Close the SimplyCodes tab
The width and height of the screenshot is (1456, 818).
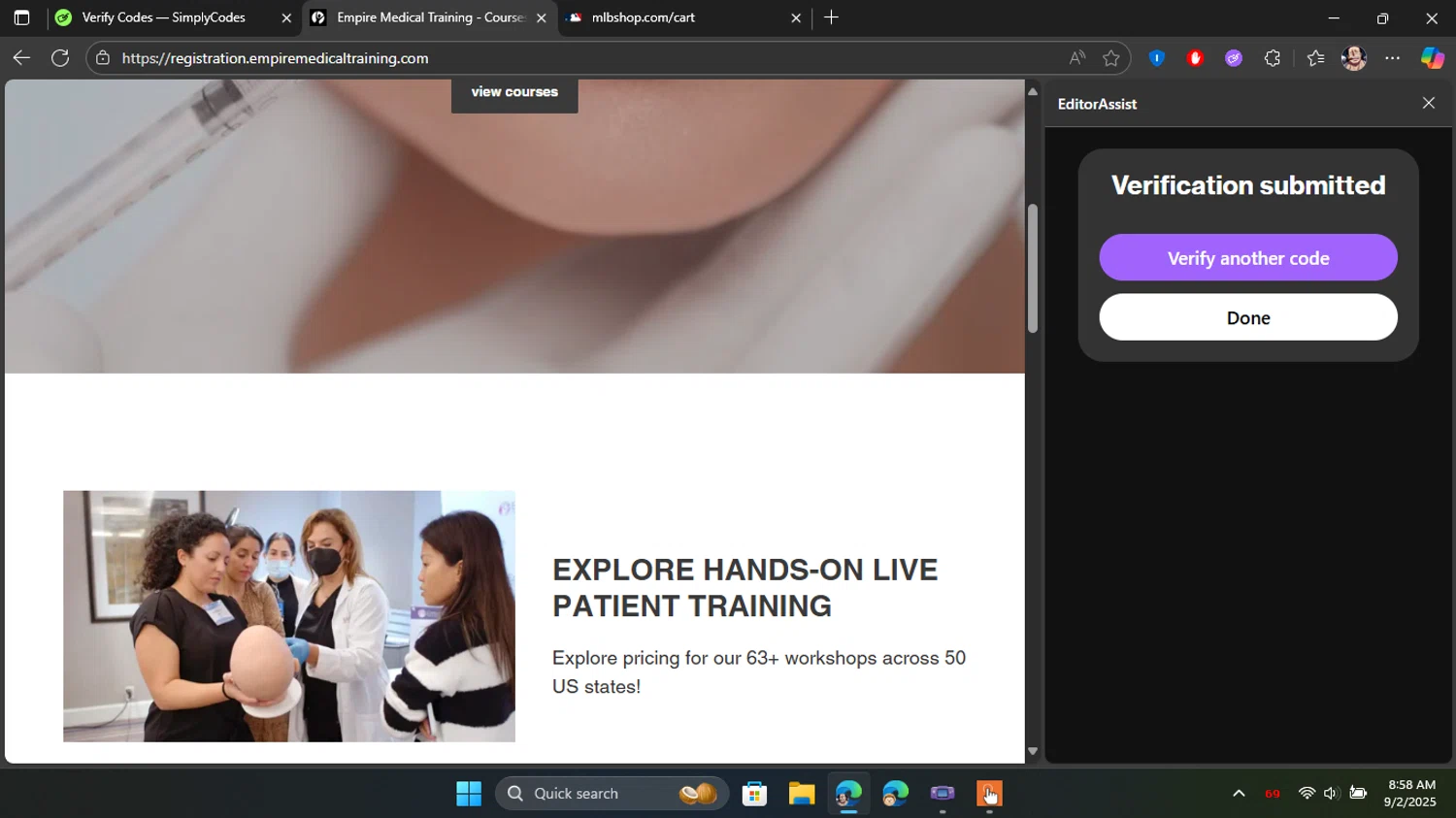(x=286, y=17)
